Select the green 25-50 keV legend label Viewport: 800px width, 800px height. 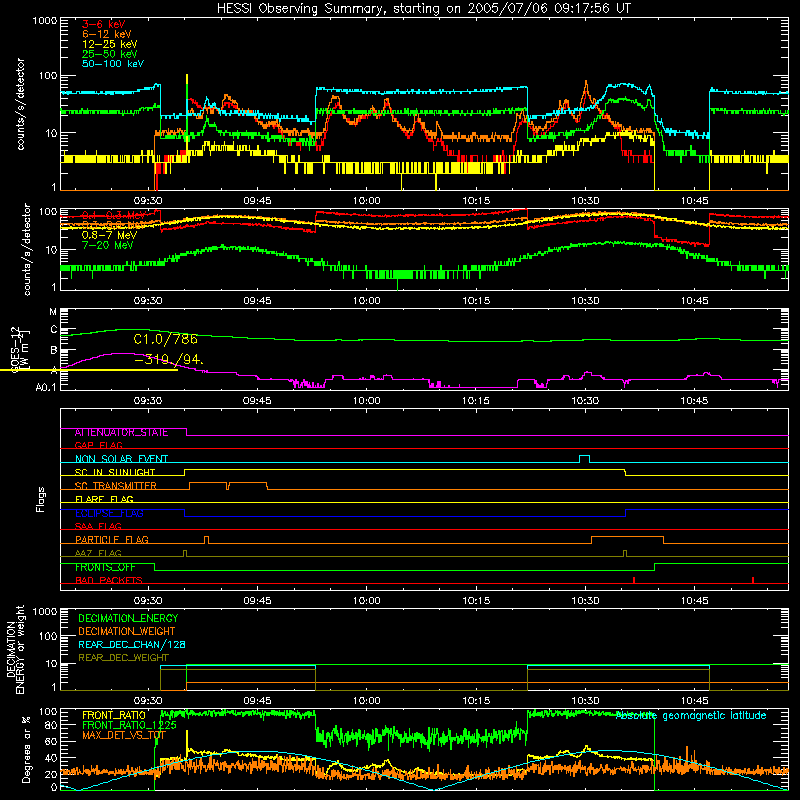coord(110,54)
